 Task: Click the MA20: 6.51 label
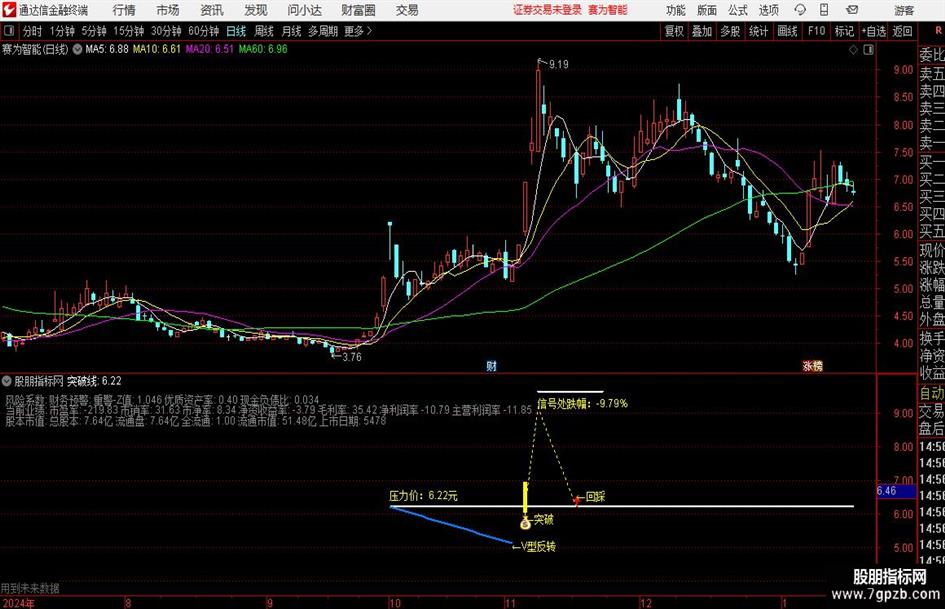pos(210,49)
